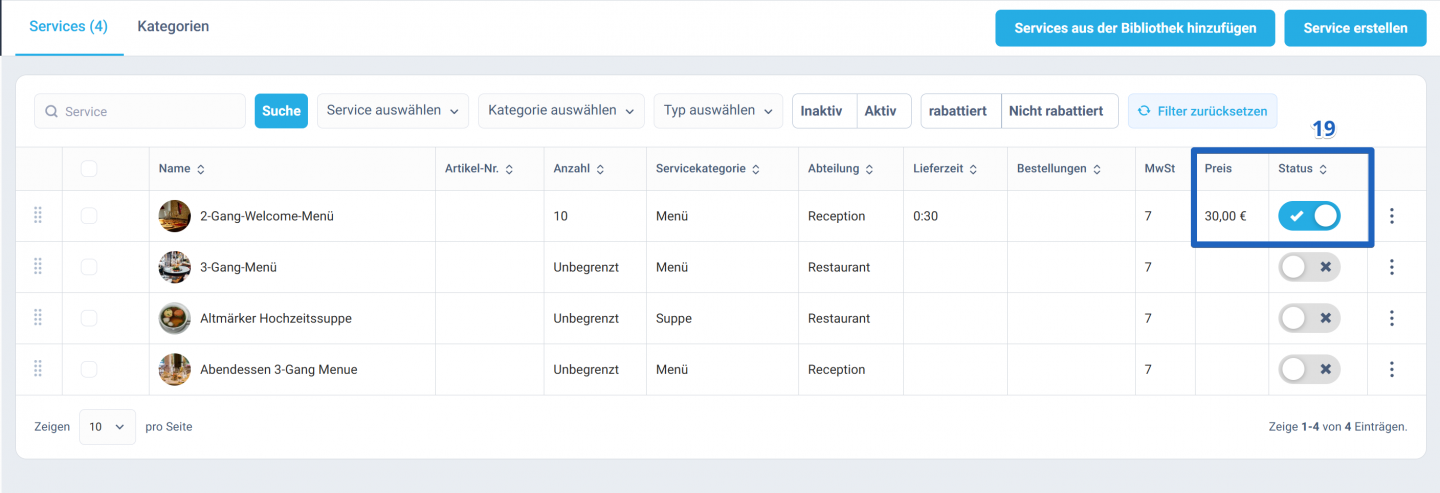Click the 2-Gang-Welcome-Menü name text
Viewport: 1440px width, 493px height.
pyautogui.click(x=267, y=216)
